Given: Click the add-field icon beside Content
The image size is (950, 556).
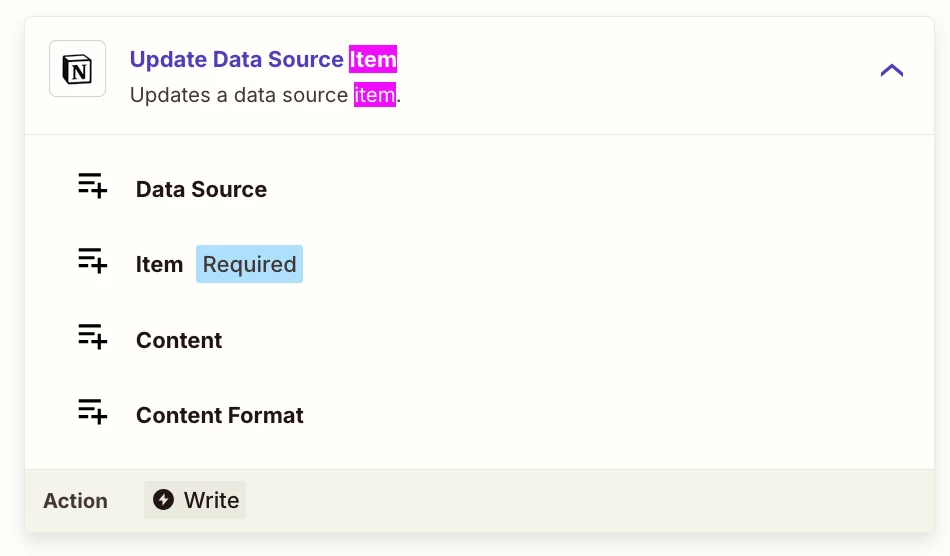Looking at the screenshot, I should point(92,338).
